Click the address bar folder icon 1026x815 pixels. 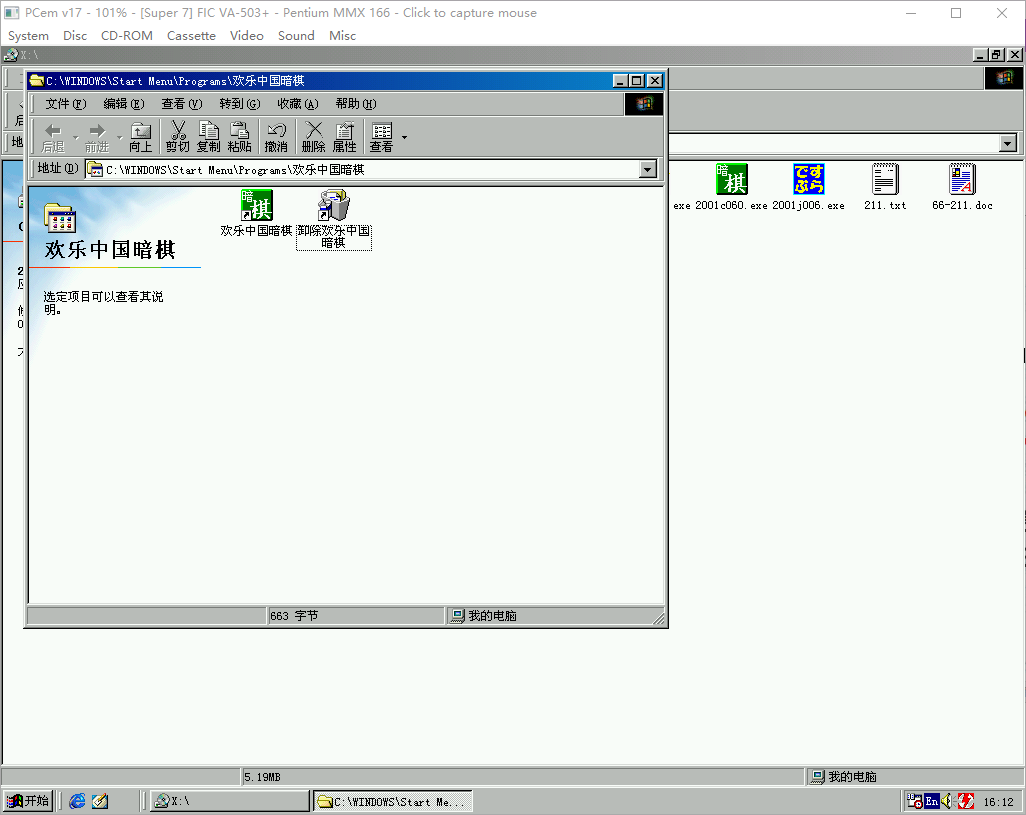(x=96, y=170)
